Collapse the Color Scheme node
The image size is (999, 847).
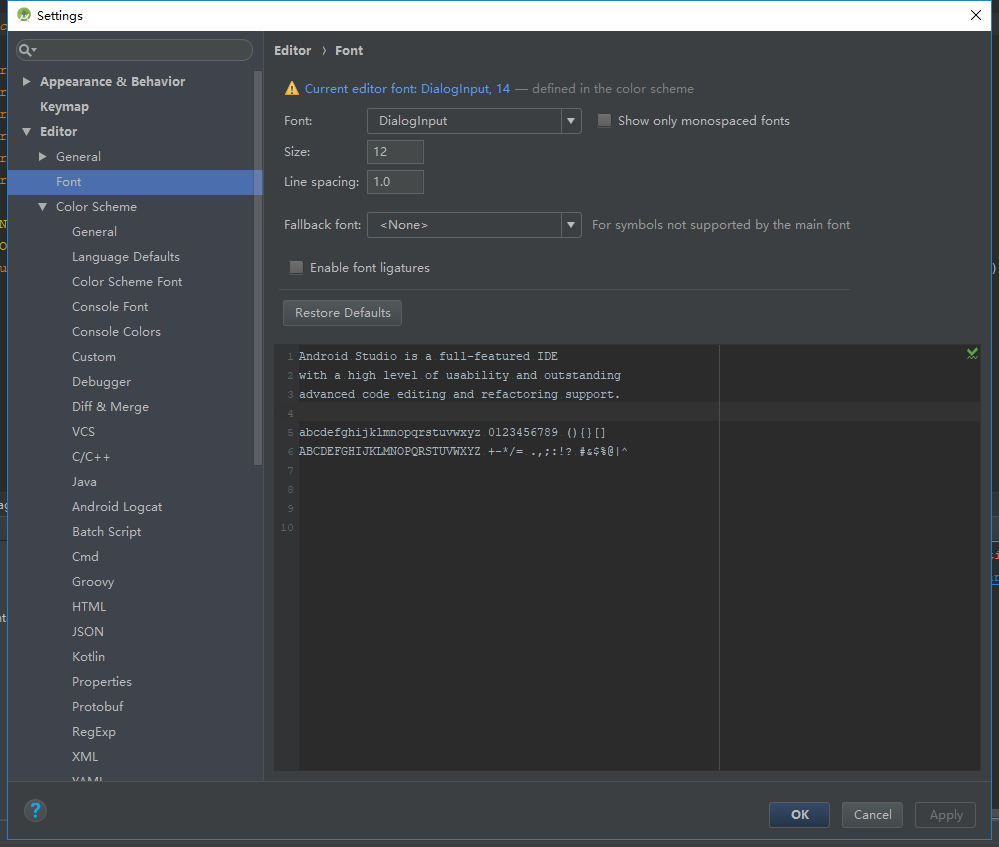point(43,206)
